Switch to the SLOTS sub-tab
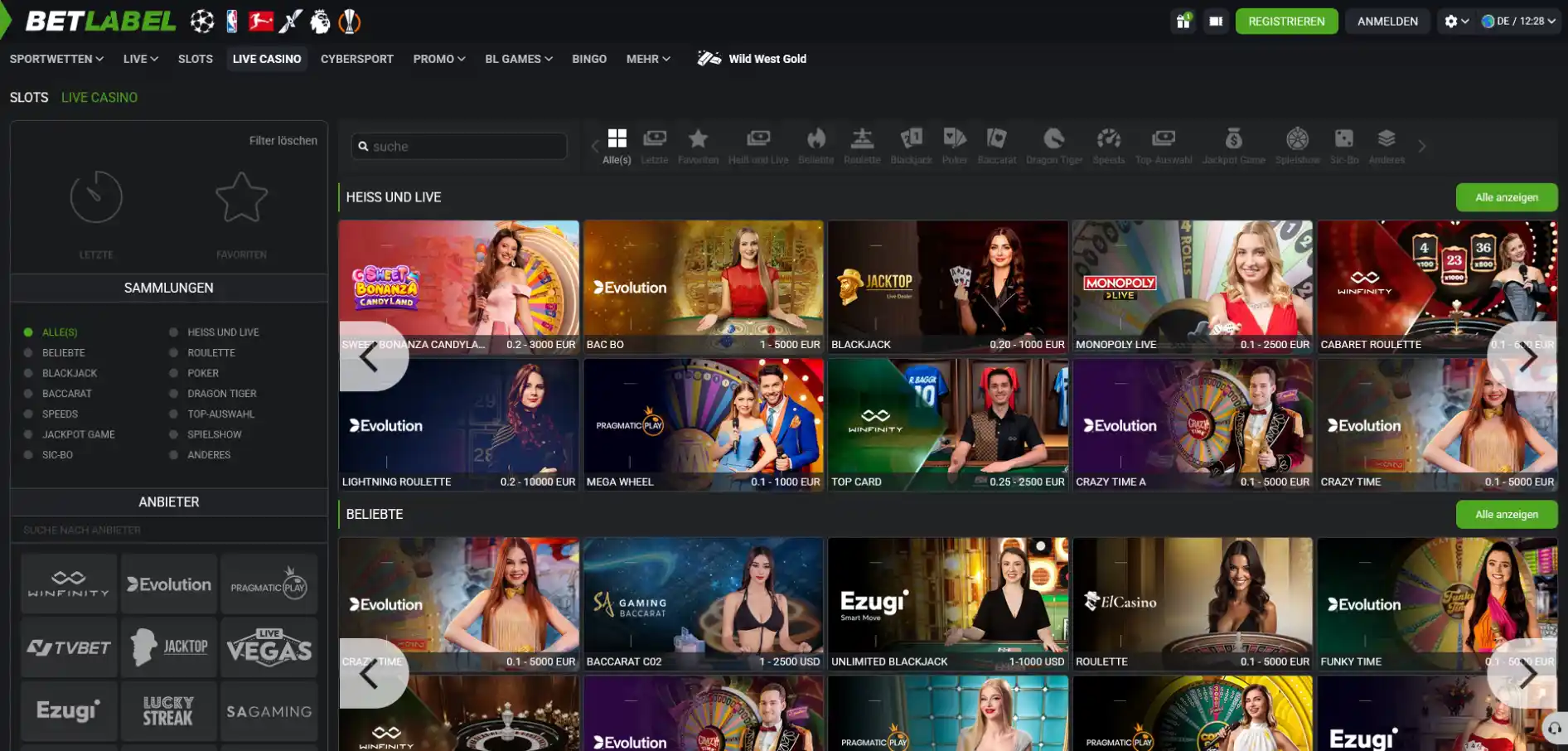Image resolution: width=1568 pixels, height=751 pixels. coord(29,97)
